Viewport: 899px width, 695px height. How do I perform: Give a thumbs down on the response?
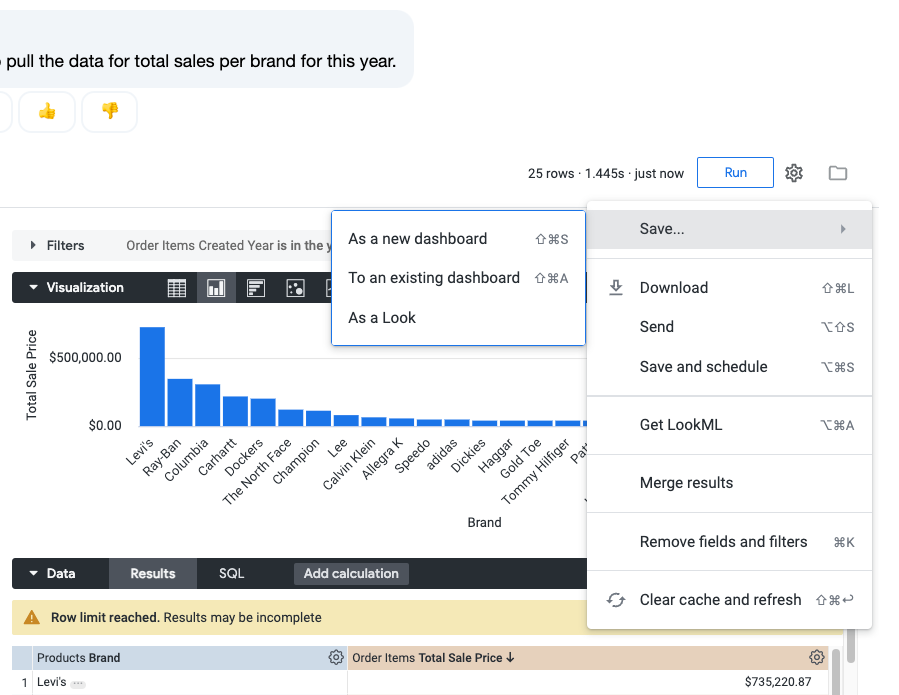click(110, 111)
